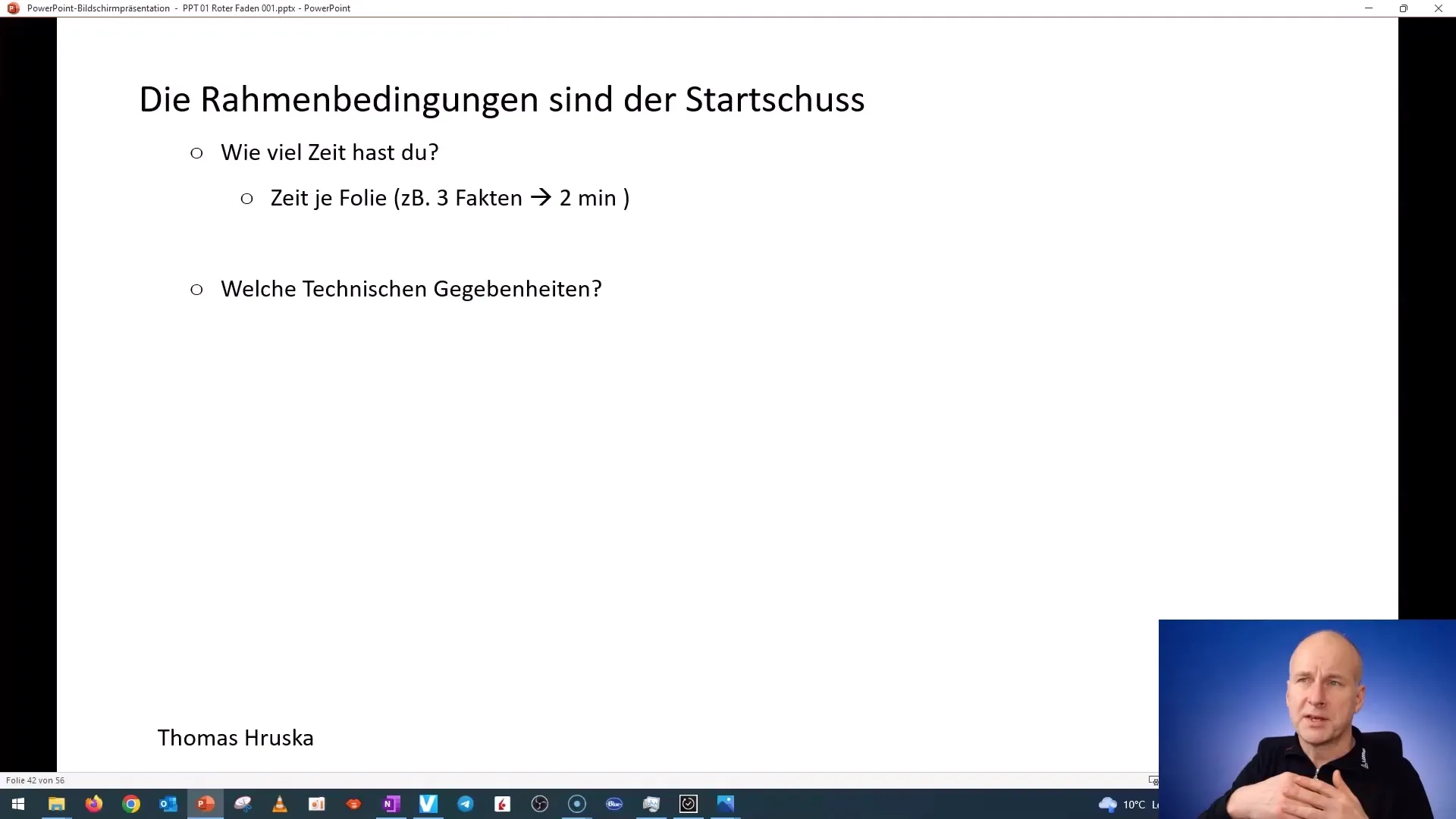Open the red PDF app taskbar icon
Viewport: 1456px width, 819px height.
(502, 804)
